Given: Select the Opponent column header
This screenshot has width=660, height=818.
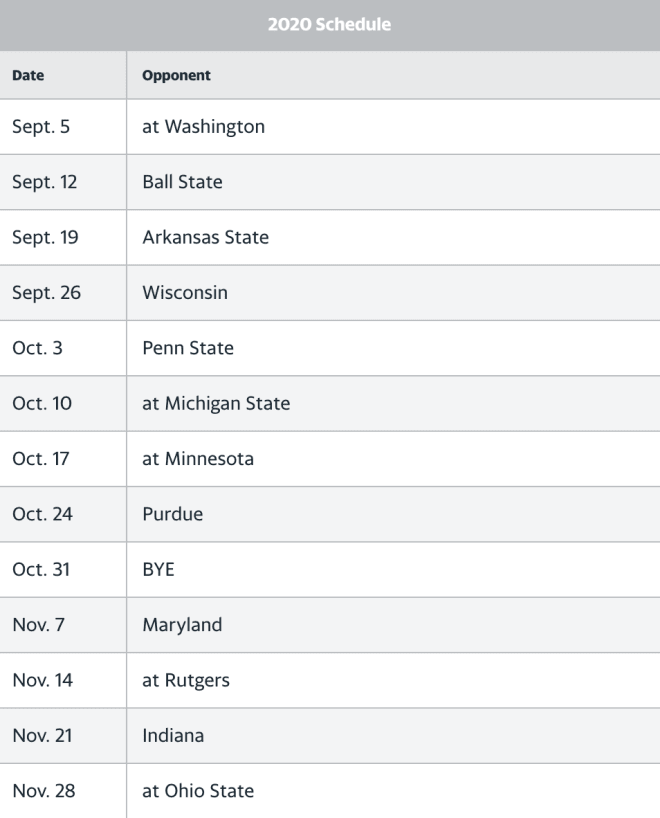Looking at the screenshot, I should (x=176, y=76).
